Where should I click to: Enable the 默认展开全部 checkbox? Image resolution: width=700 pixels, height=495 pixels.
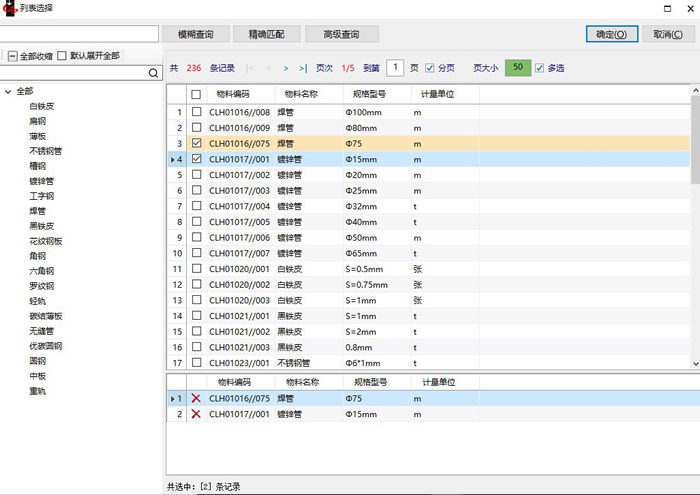(x=62, y=56)
